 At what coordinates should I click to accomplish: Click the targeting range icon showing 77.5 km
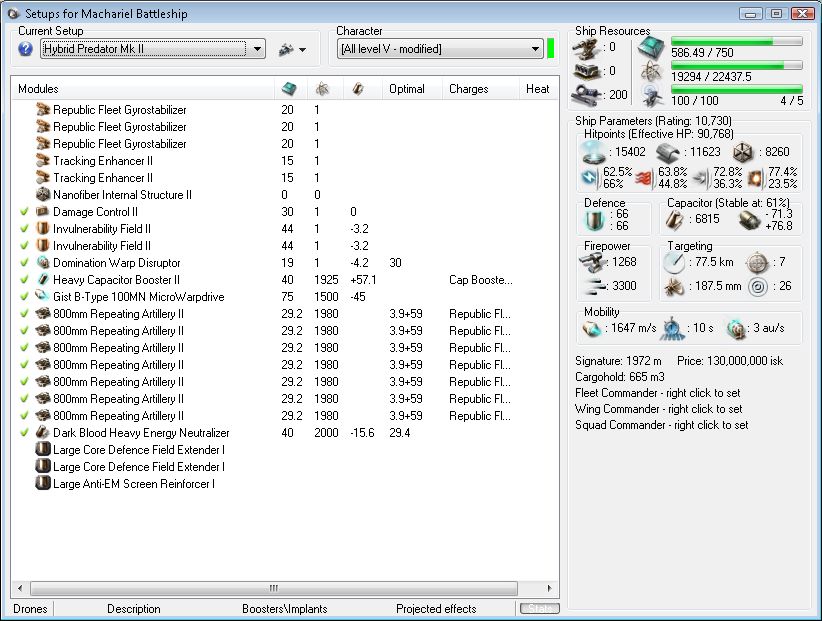[674, 262]
